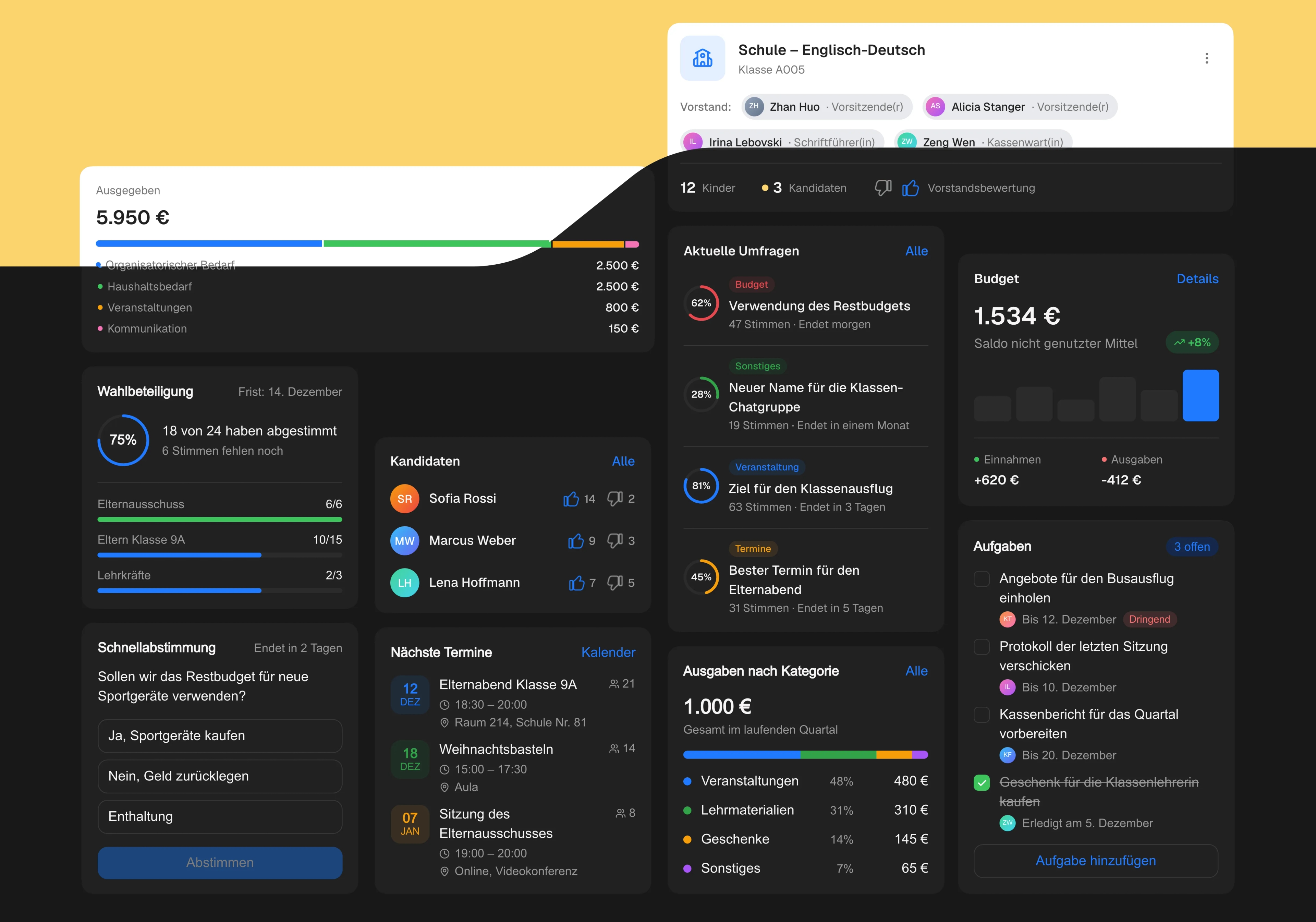Select option Nein, Geld zurücklegen
The image size is (1316, 922).
220,776
